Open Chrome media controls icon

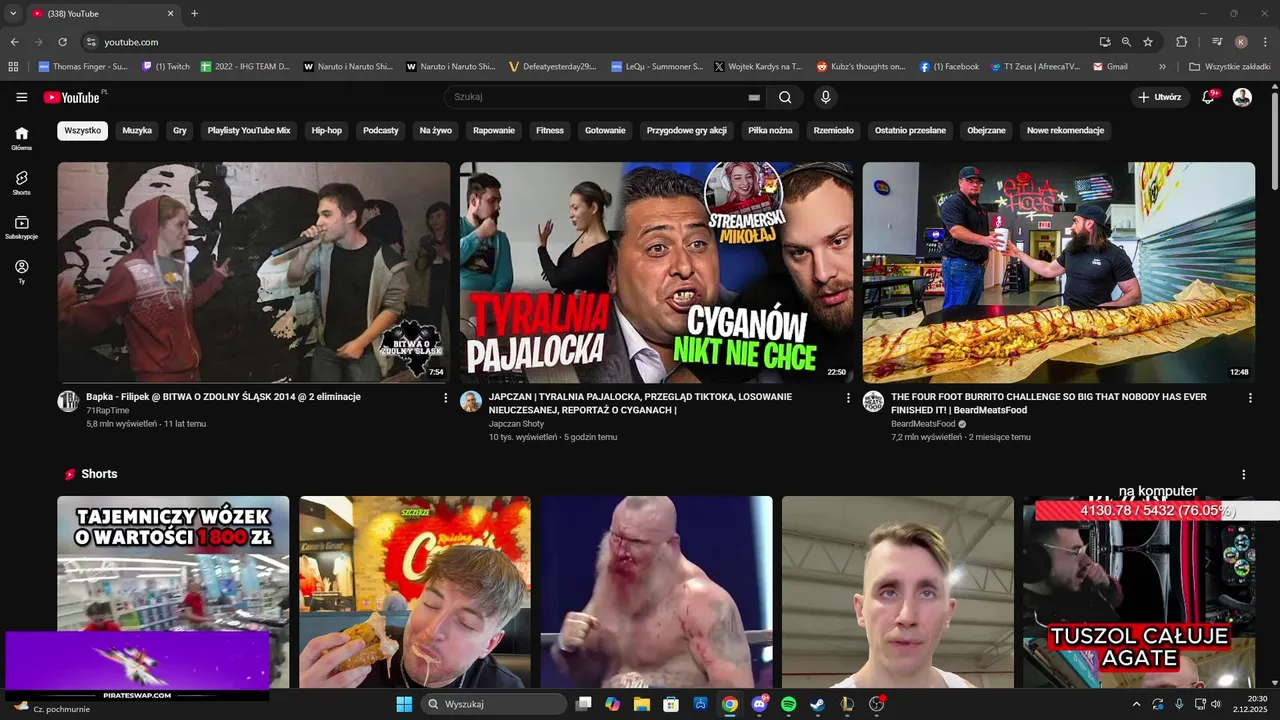click(1217, 42)
